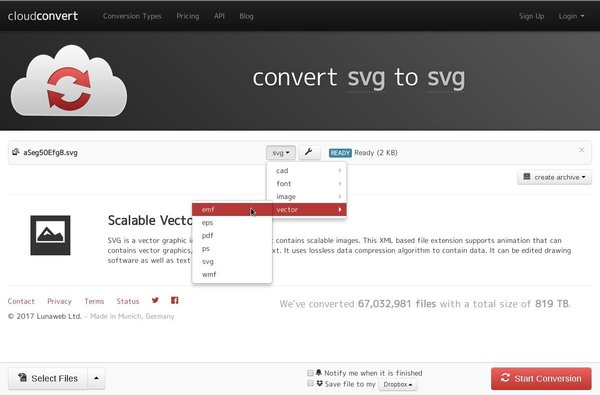Open the Twitter icon link

[x=155, y=300]
